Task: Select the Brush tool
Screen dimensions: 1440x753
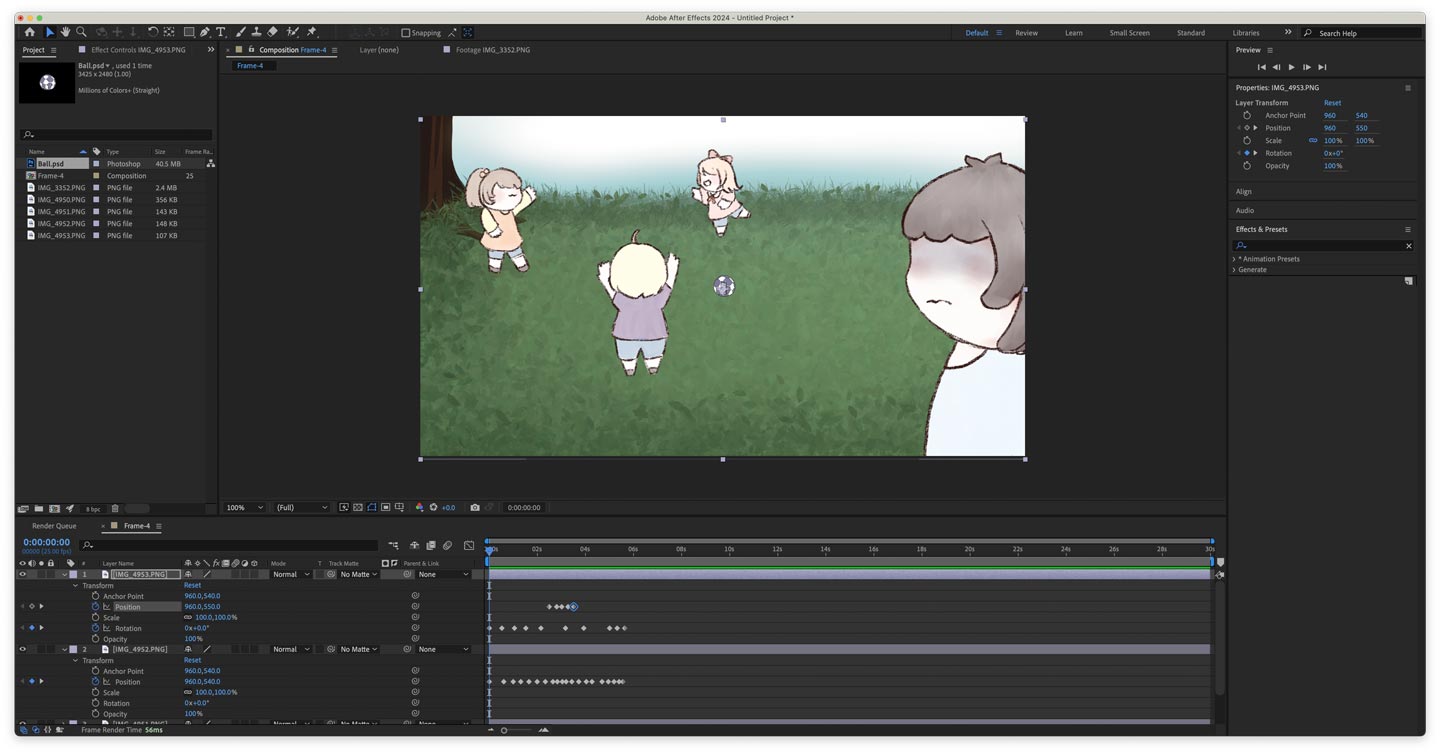Action: pyautogui.click(x=241, y=32)
